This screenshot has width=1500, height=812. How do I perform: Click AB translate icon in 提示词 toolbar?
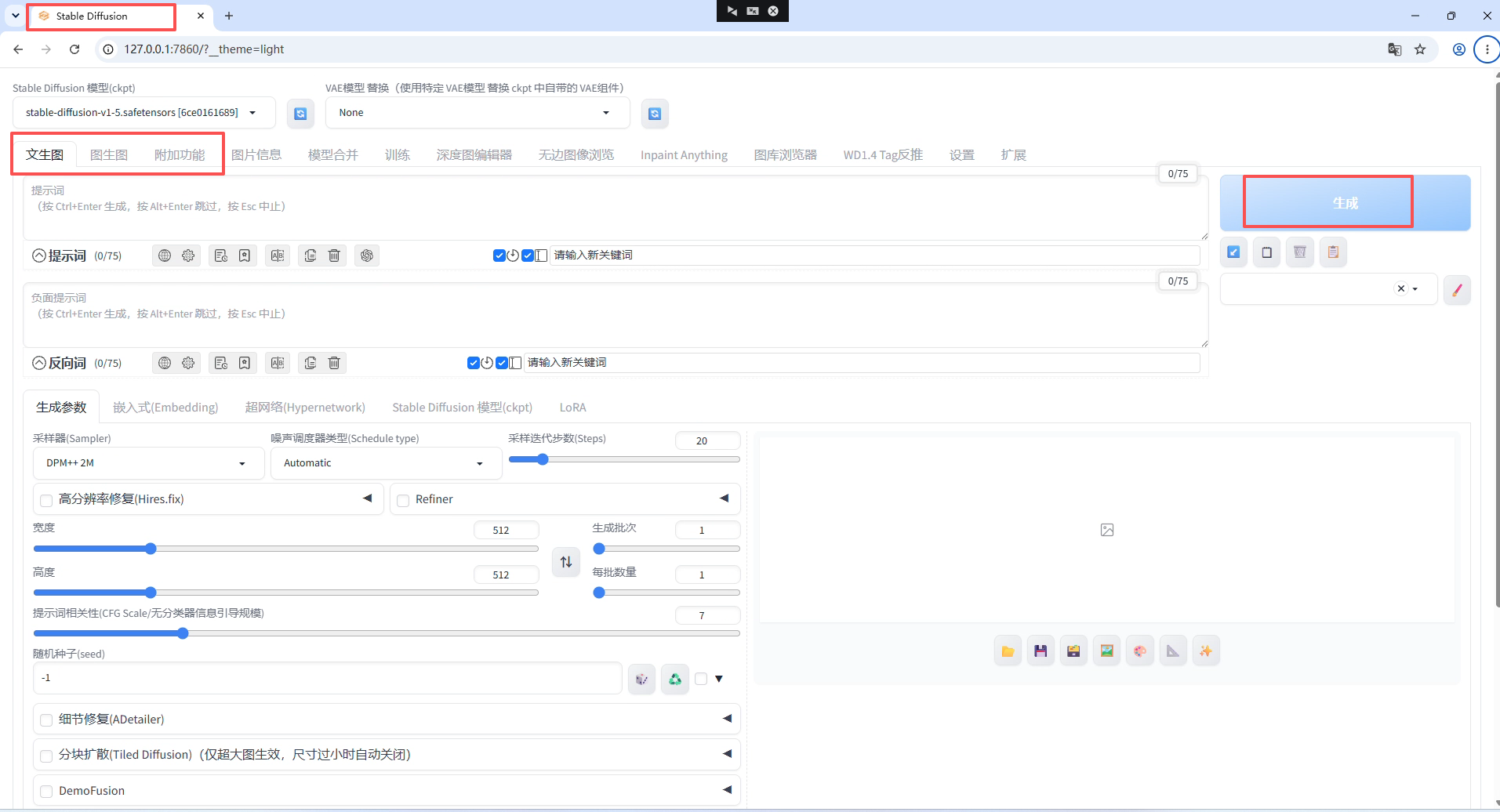(278, 256)
